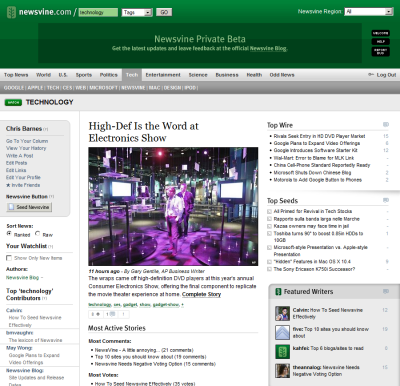Click the Log Out link
Image resolution: width=400 pixels, height=386 pixels.
click(386, 75)
